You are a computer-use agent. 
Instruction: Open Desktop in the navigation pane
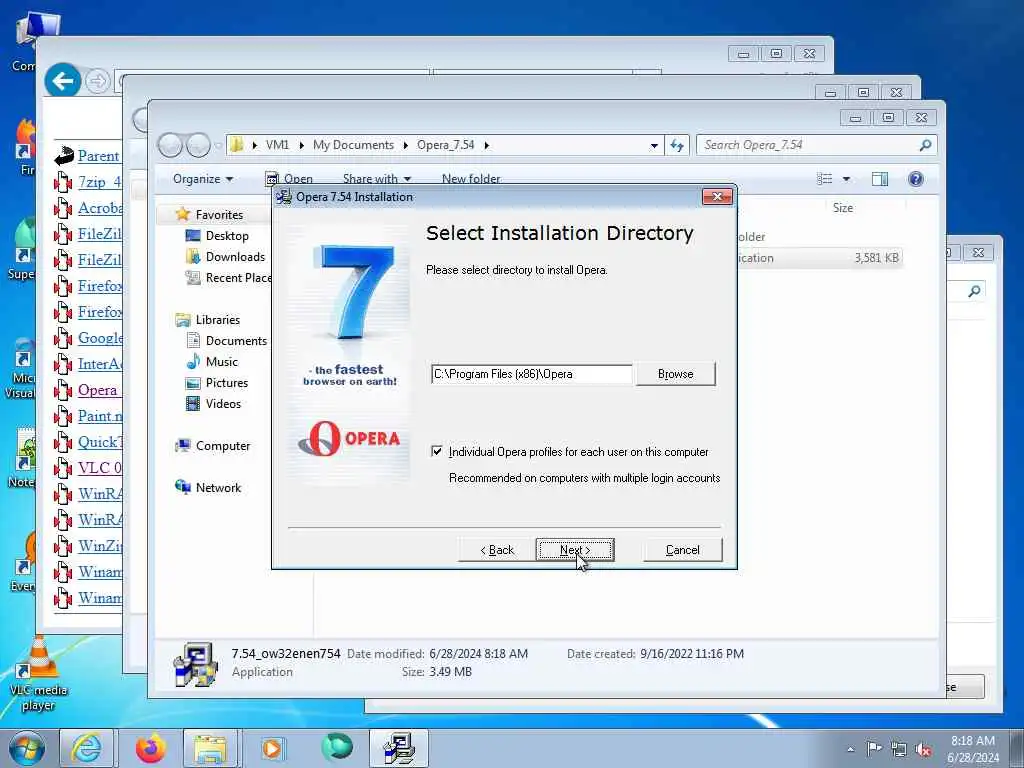[x=227, y=236]
